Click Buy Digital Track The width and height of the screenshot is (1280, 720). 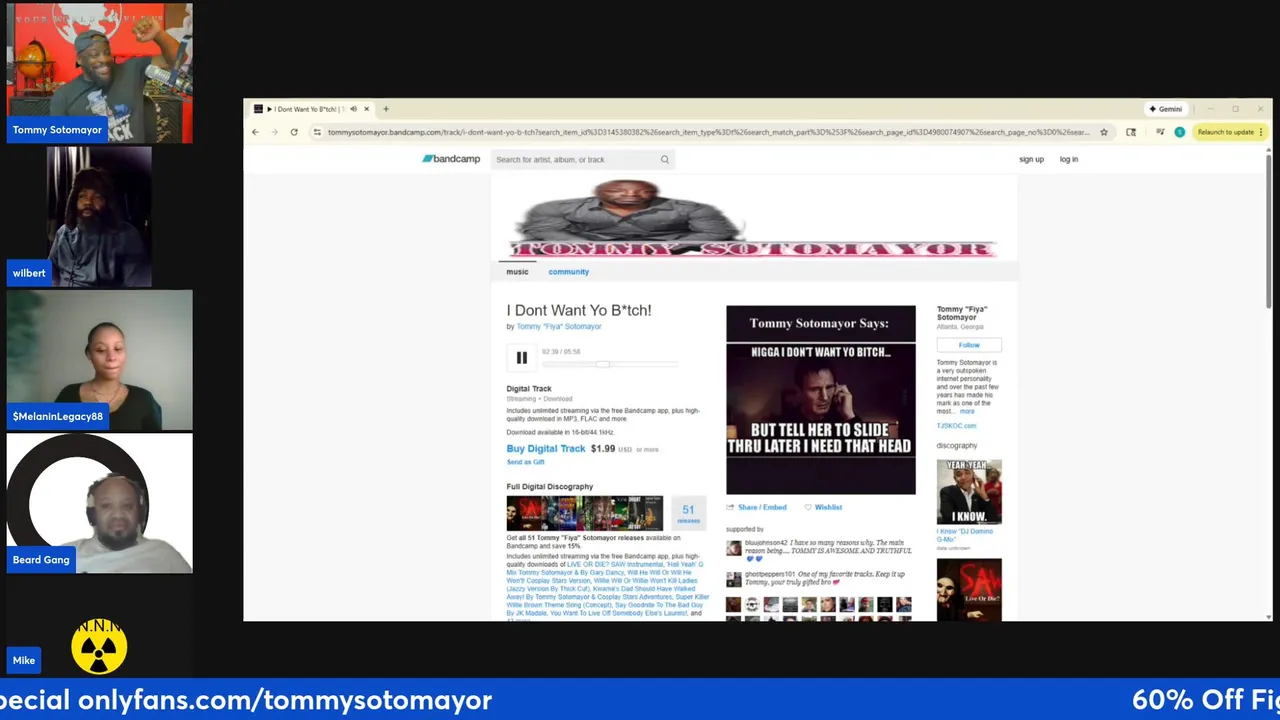tap(546, 449)
